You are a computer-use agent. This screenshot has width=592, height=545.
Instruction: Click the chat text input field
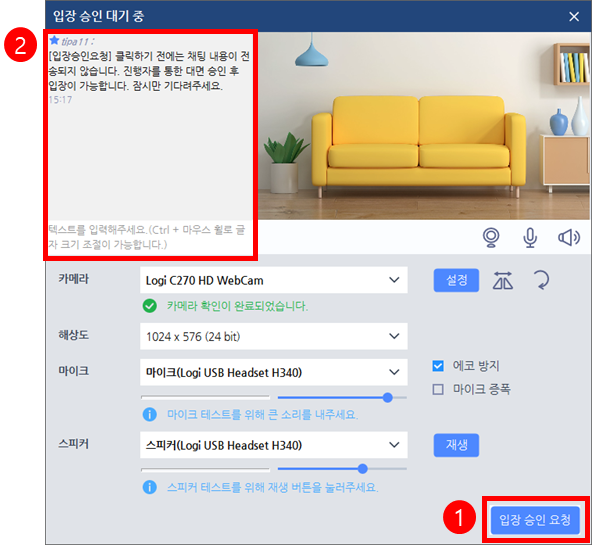150,237
